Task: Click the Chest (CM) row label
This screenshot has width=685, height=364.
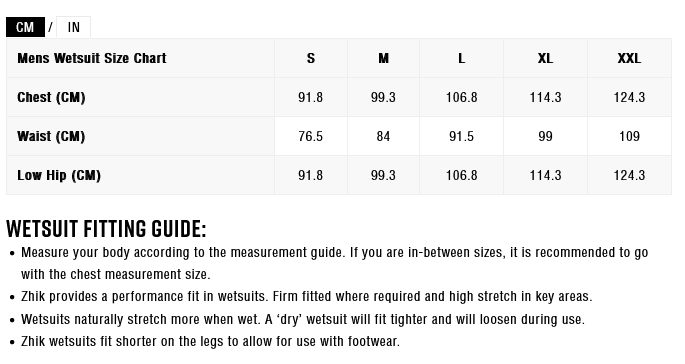Action: tap(51, 97)
